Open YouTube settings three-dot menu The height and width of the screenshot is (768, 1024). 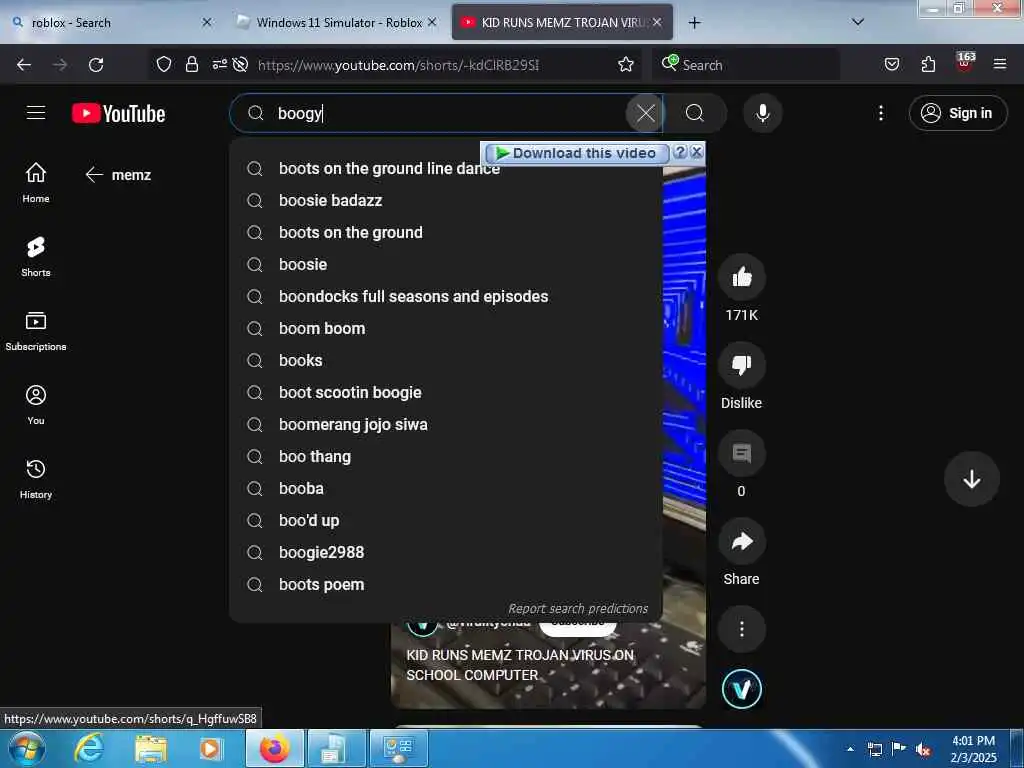tap(880, 113)
